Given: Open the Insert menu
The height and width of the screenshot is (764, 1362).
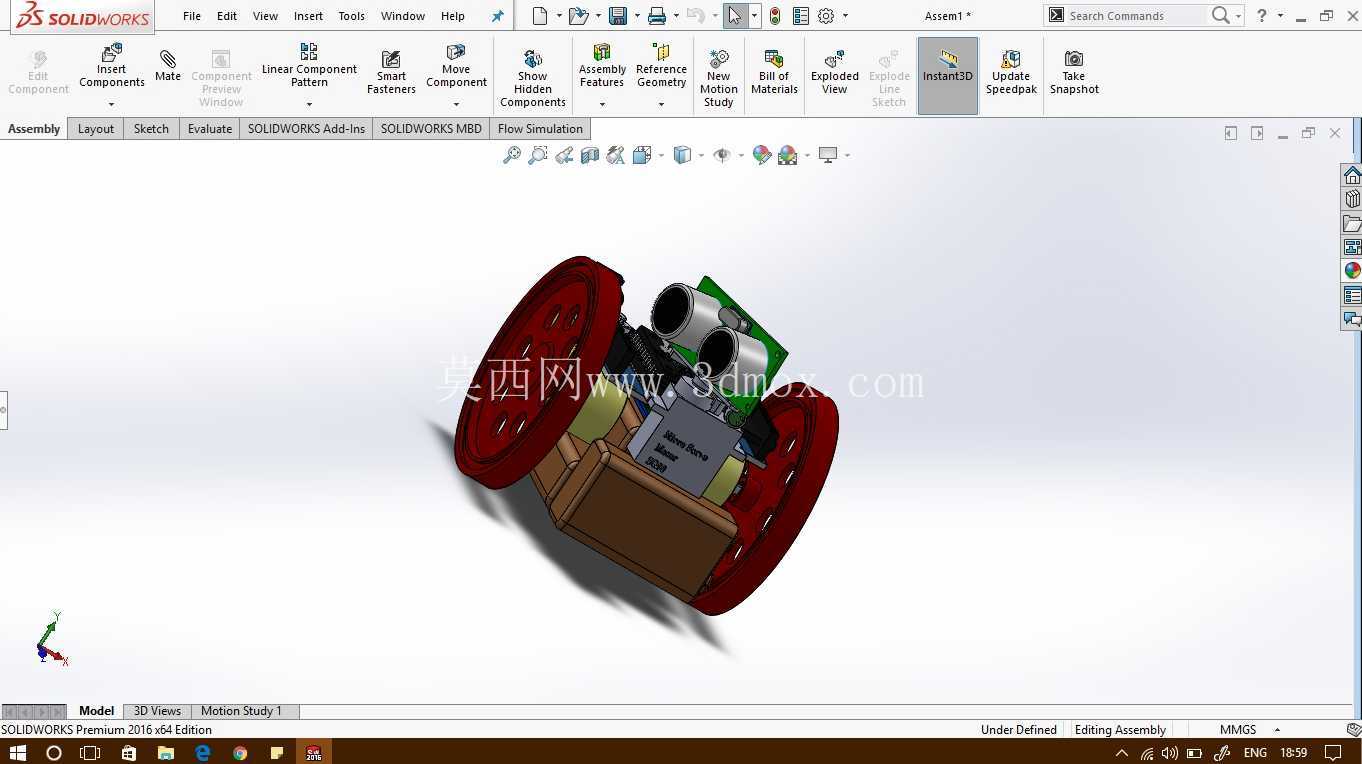Looking at the screenshot, I should click(308, 16).
